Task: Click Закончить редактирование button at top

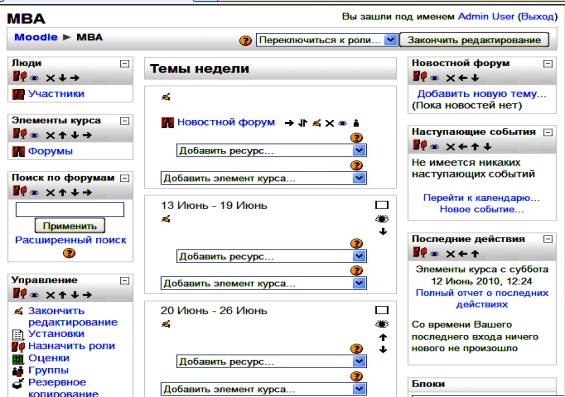Action: point(474,40)
